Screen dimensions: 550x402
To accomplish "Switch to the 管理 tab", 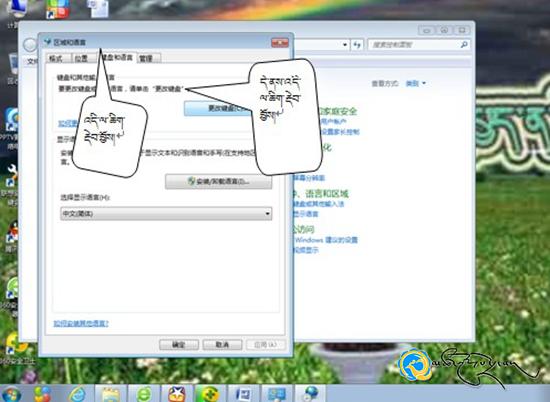I will pos(147,59).
